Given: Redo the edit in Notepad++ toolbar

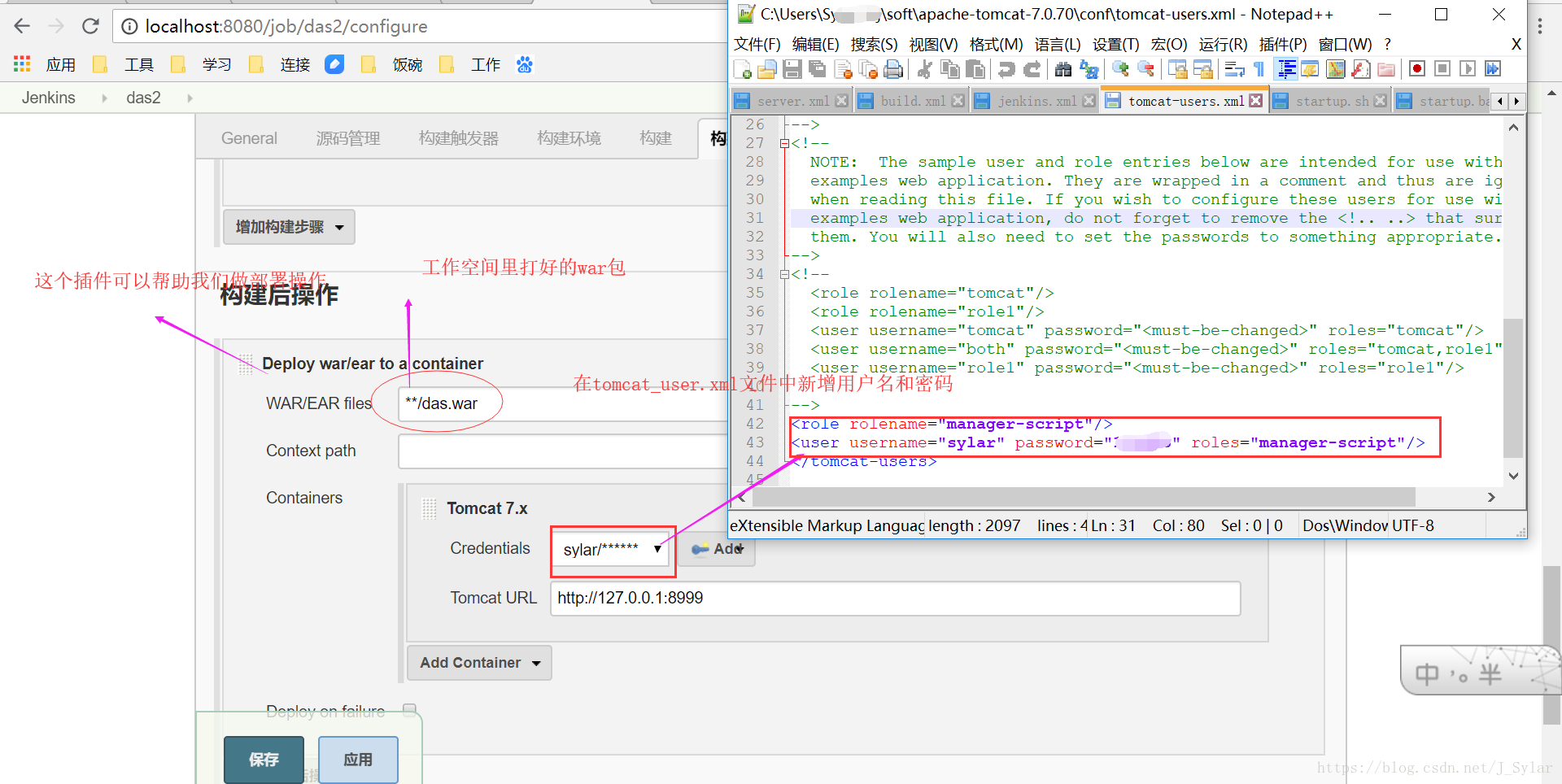Looking at the screenshot, I should click(1032, 69).
